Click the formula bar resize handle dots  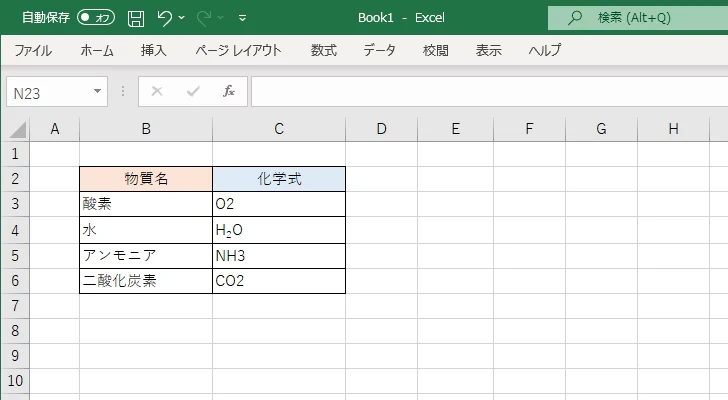(x=123, y=91)
